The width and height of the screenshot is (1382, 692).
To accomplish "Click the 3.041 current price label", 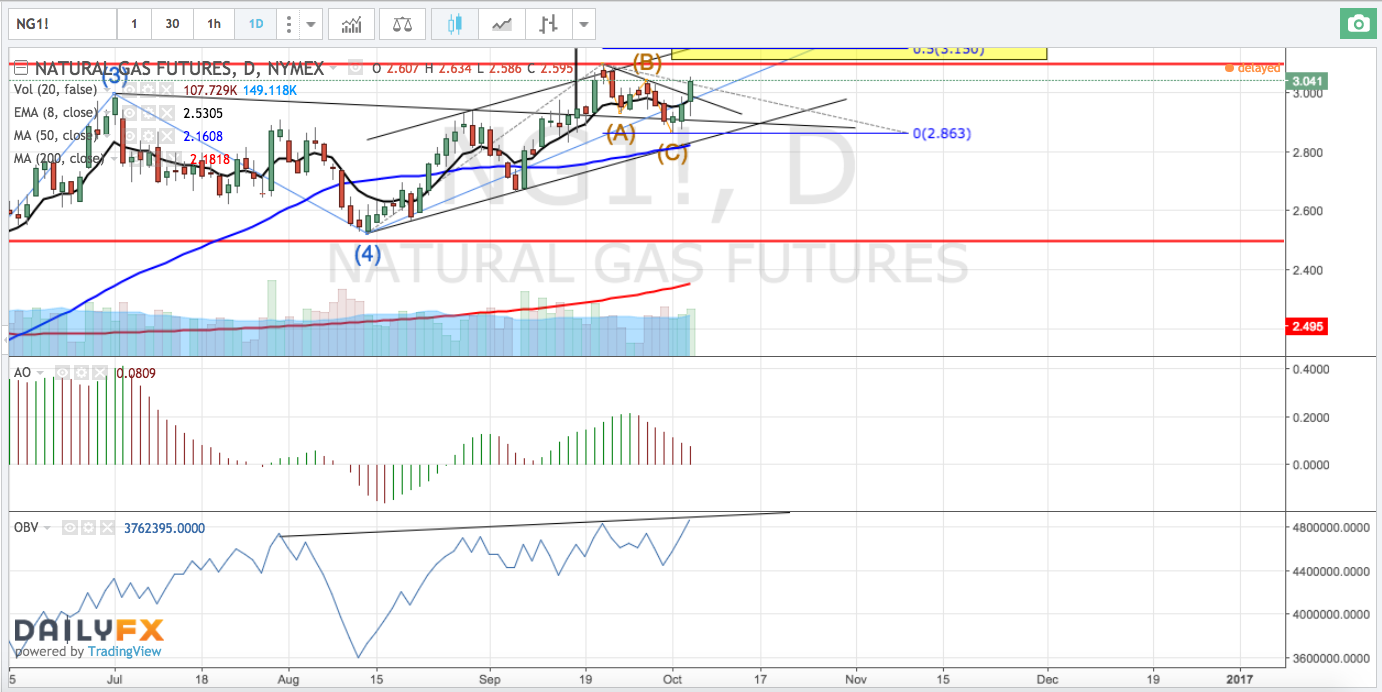I will click(x=1307, y=80).
